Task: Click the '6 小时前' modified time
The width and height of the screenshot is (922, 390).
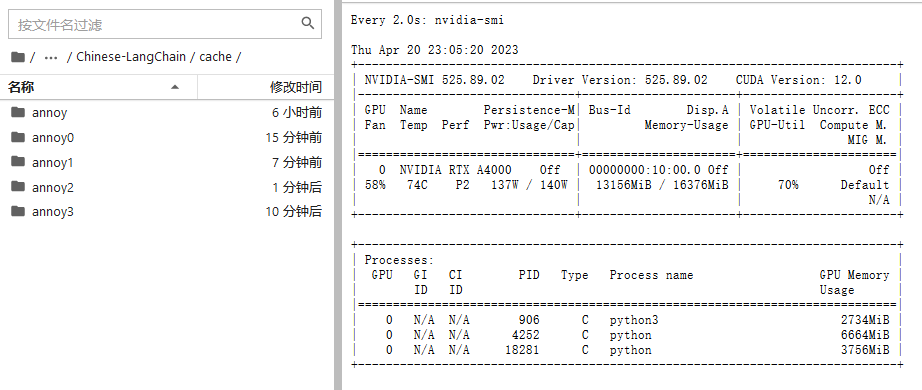Action: 297,112
